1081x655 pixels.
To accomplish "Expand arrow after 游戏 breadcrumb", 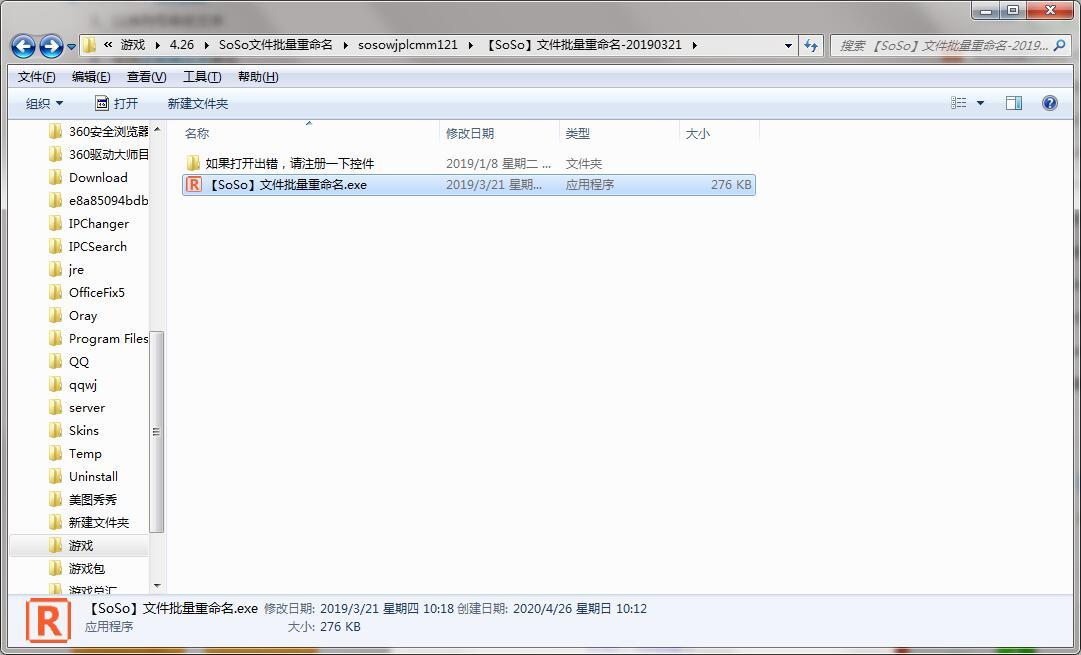I will point(158,46).
